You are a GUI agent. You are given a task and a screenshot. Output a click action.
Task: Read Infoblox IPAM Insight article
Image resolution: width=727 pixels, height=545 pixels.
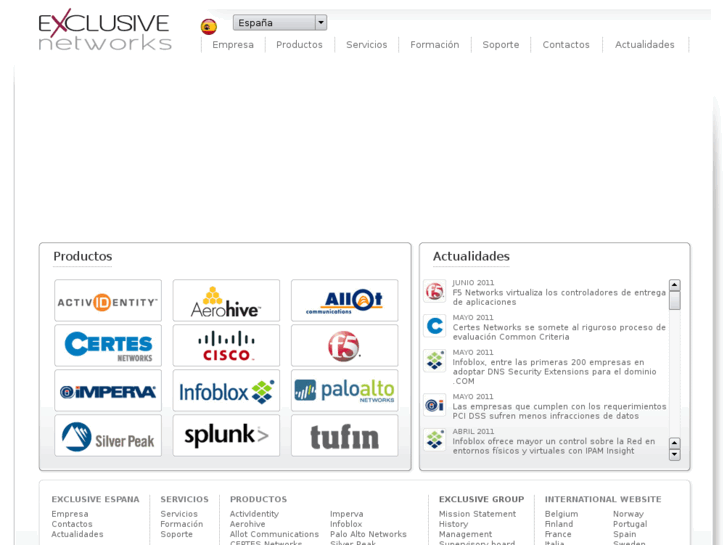click(x=554, y=446)
